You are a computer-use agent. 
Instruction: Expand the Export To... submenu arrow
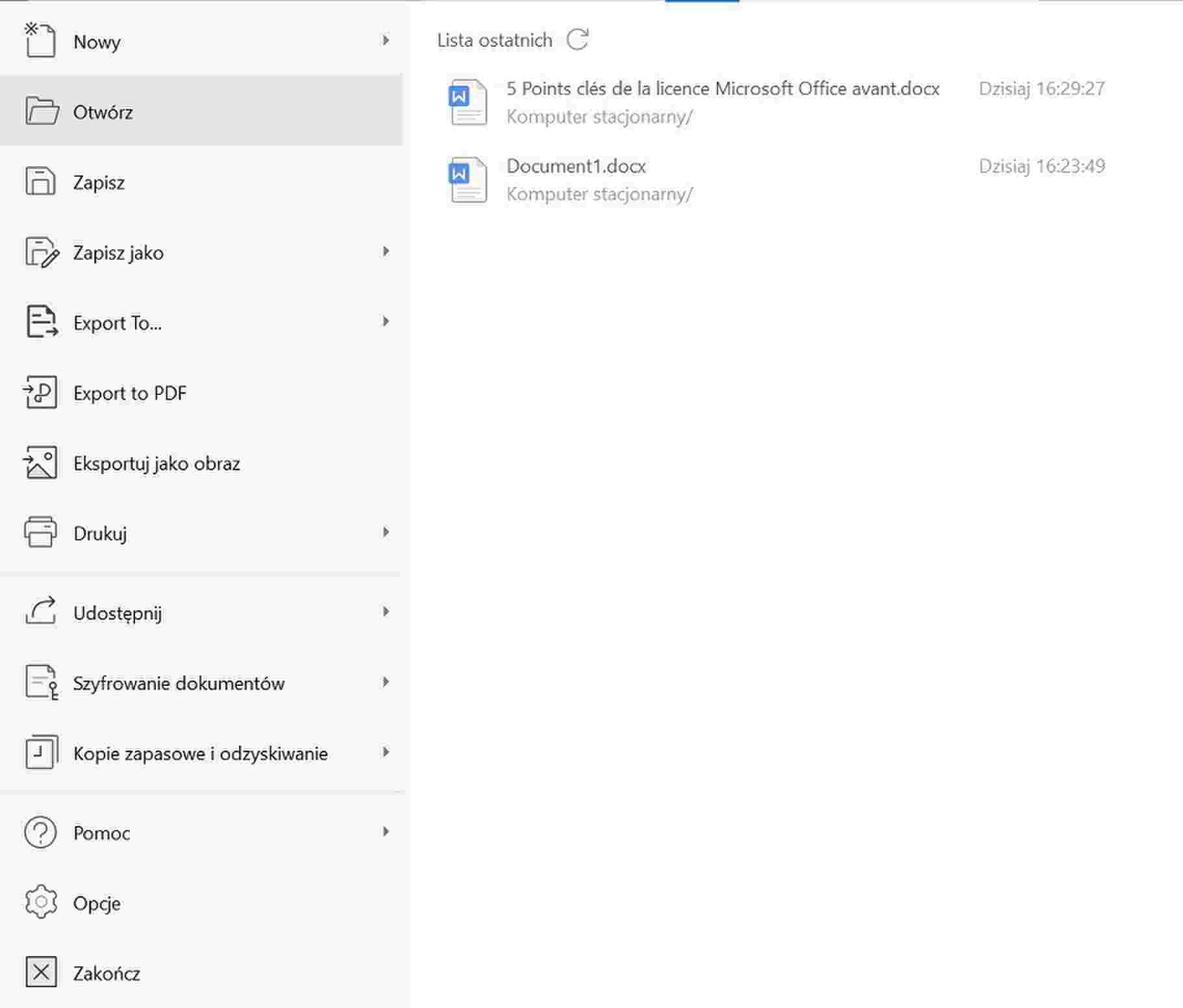click(386, 321)
